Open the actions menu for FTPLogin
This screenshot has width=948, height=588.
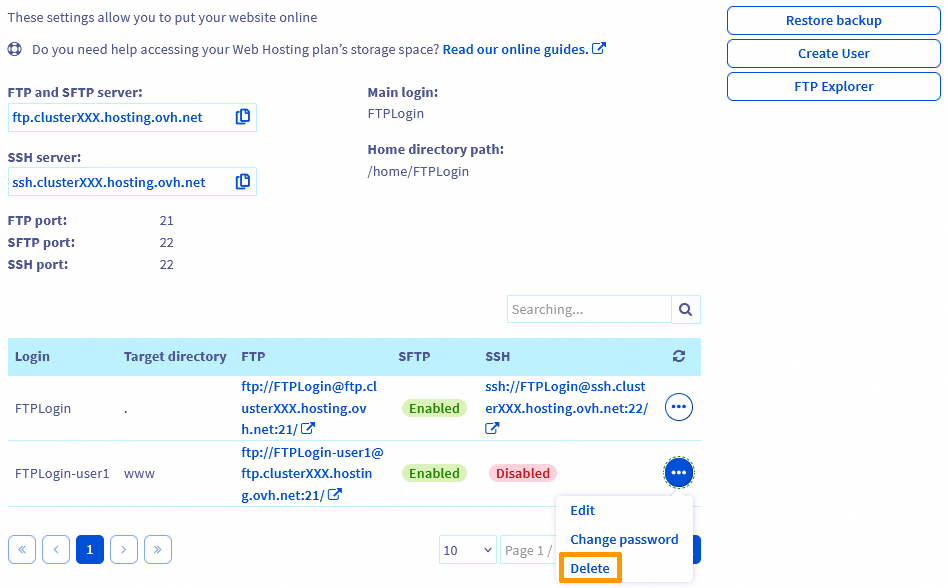click(x=678, y=407)
